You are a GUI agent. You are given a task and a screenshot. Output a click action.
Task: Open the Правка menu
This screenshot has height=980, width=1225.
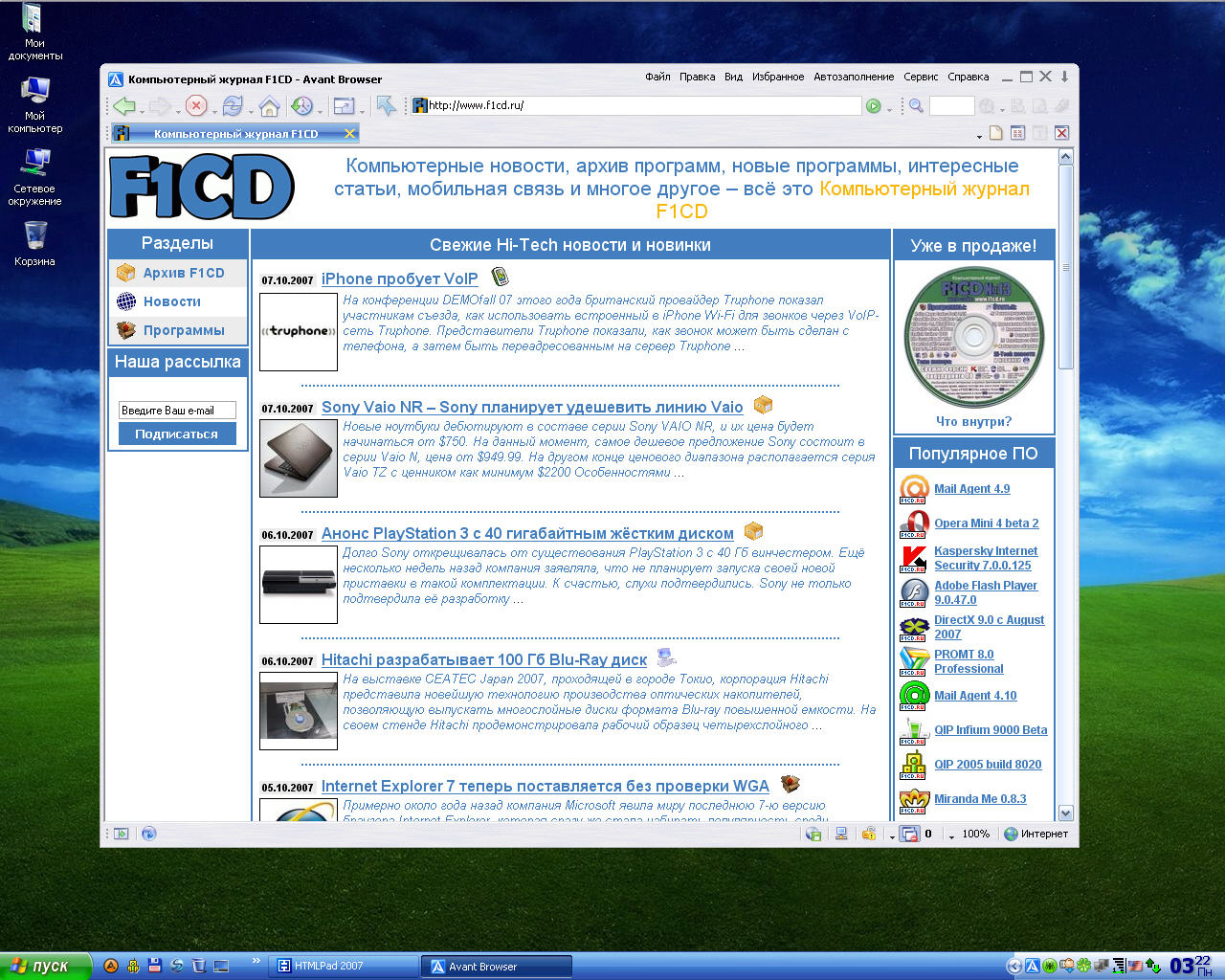[x=697, y=77]
